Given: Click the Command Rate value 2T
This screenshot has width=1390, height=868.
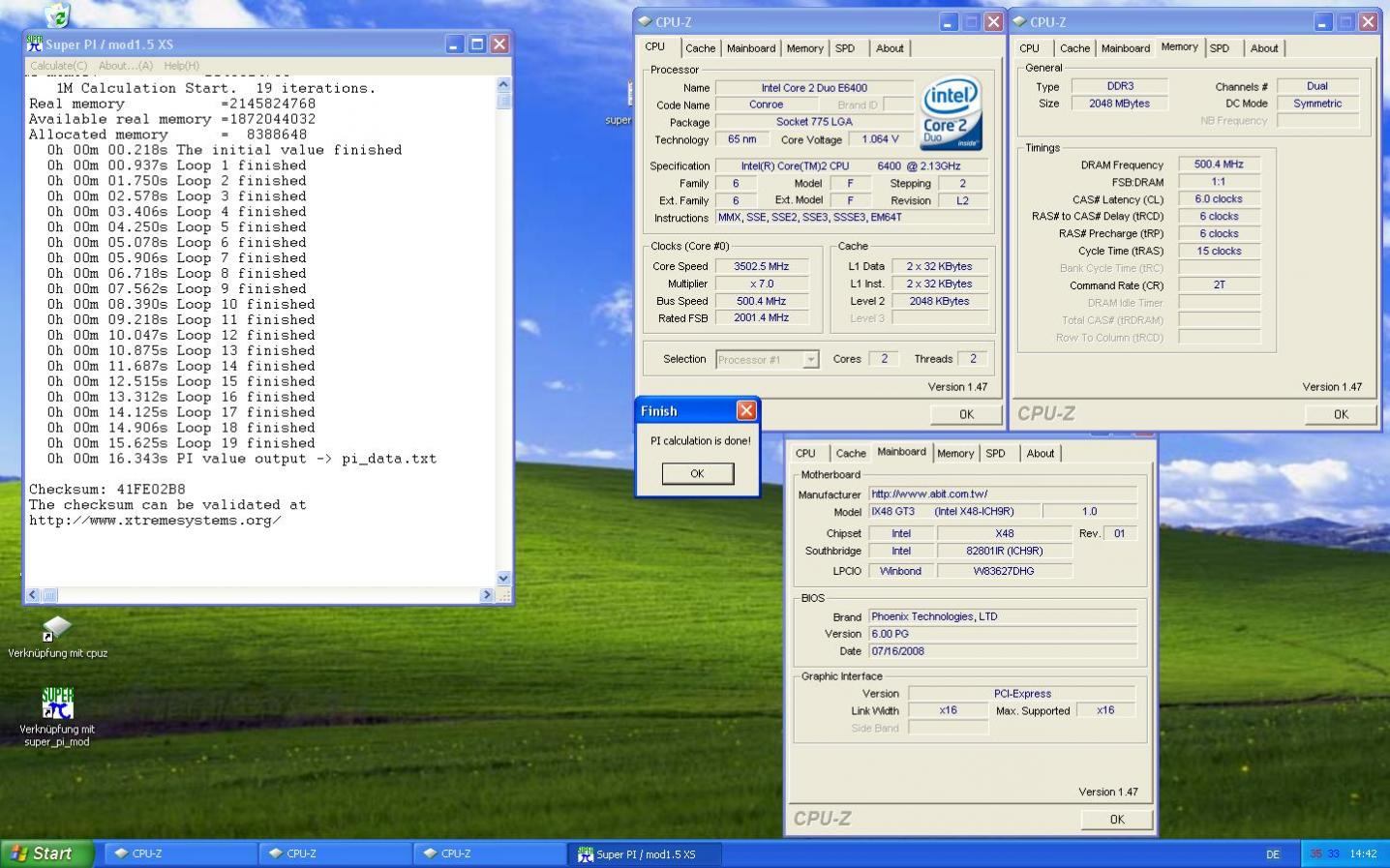Looking at the screenshot, I should 1219,285.
